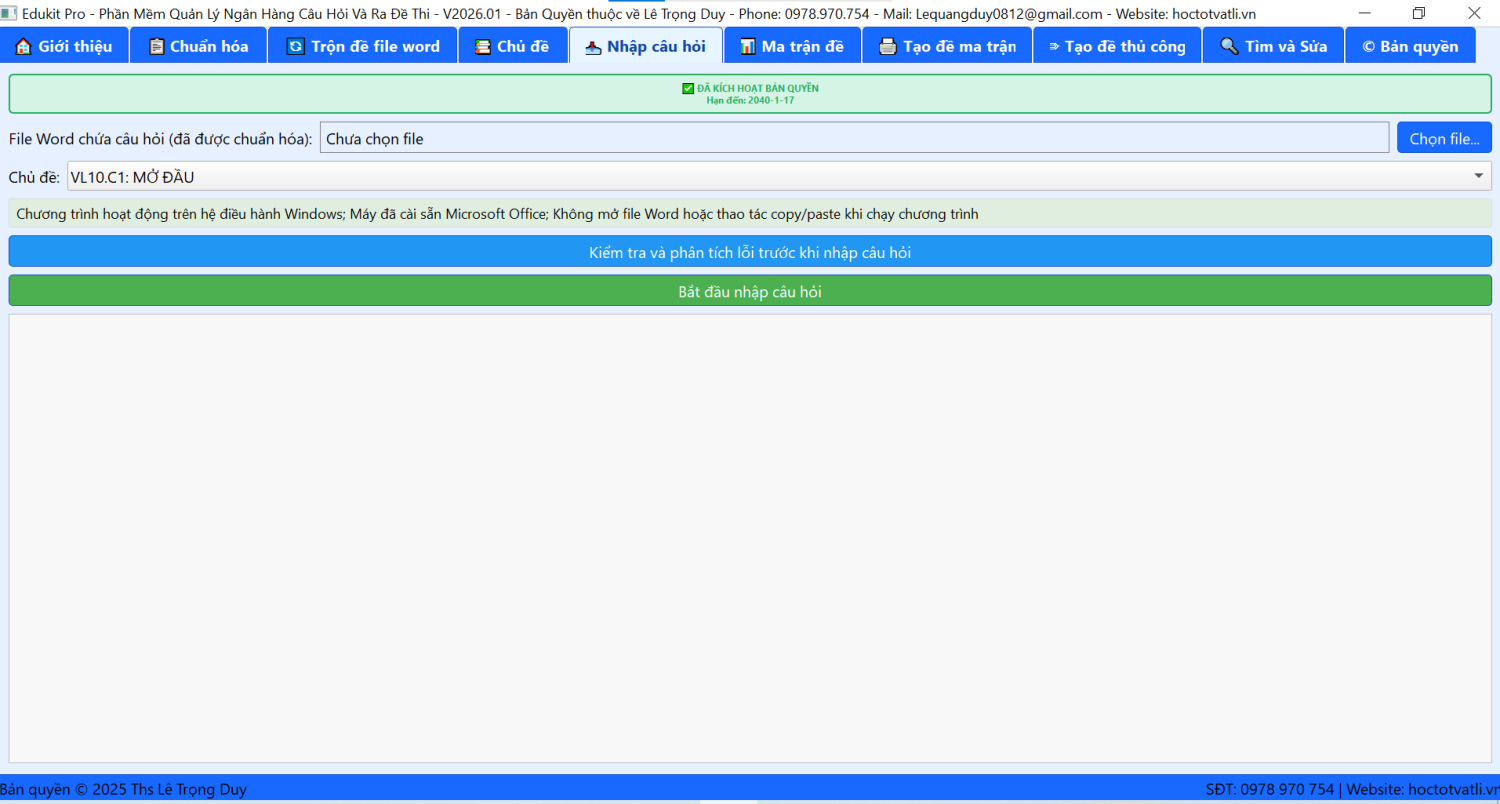Click the house icon on Giới thiệu tab
The image size is (1500, 804).
(x=23, y=47)
